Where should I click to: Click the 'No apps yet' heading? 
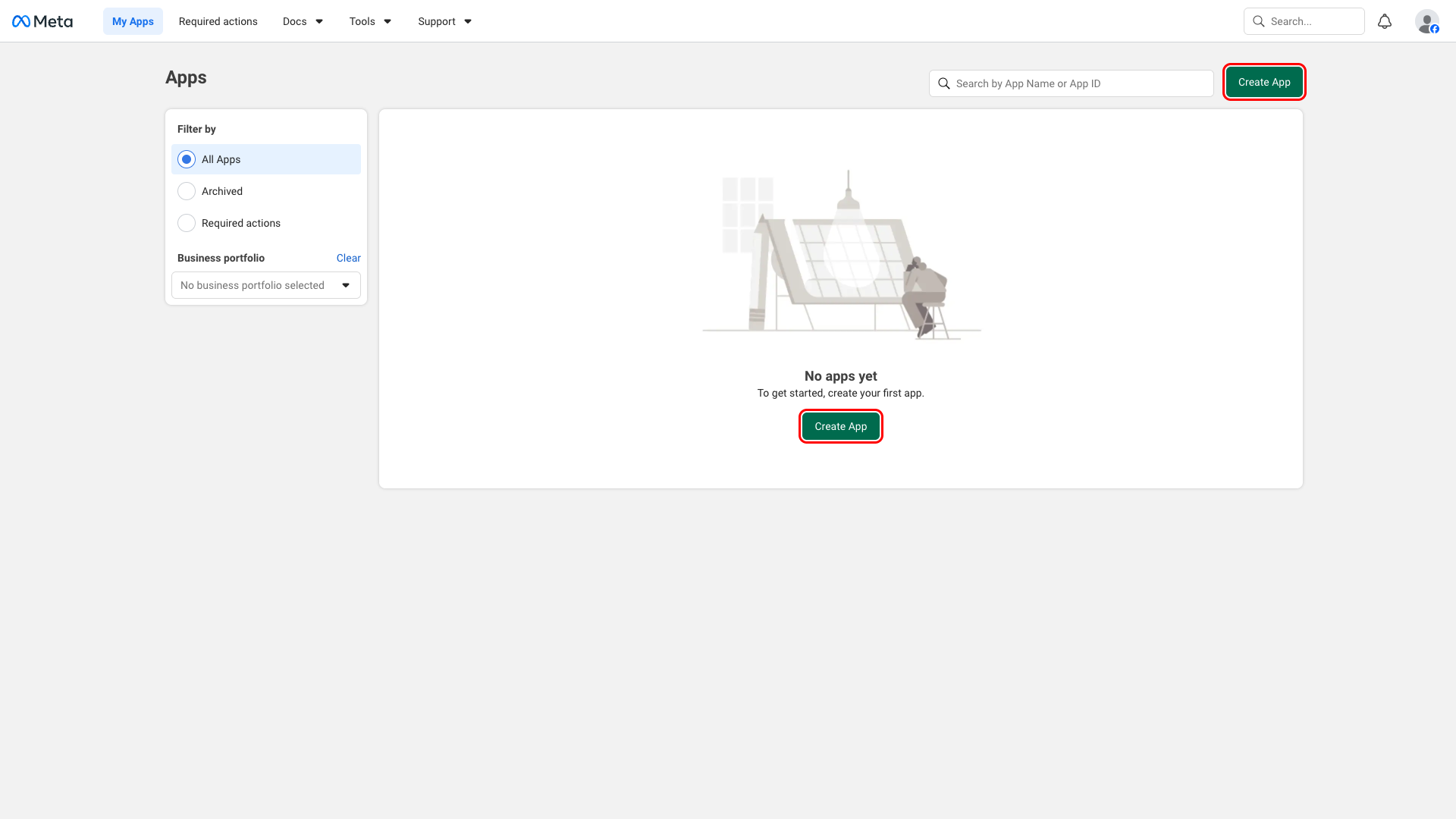(x=841, y=376)
